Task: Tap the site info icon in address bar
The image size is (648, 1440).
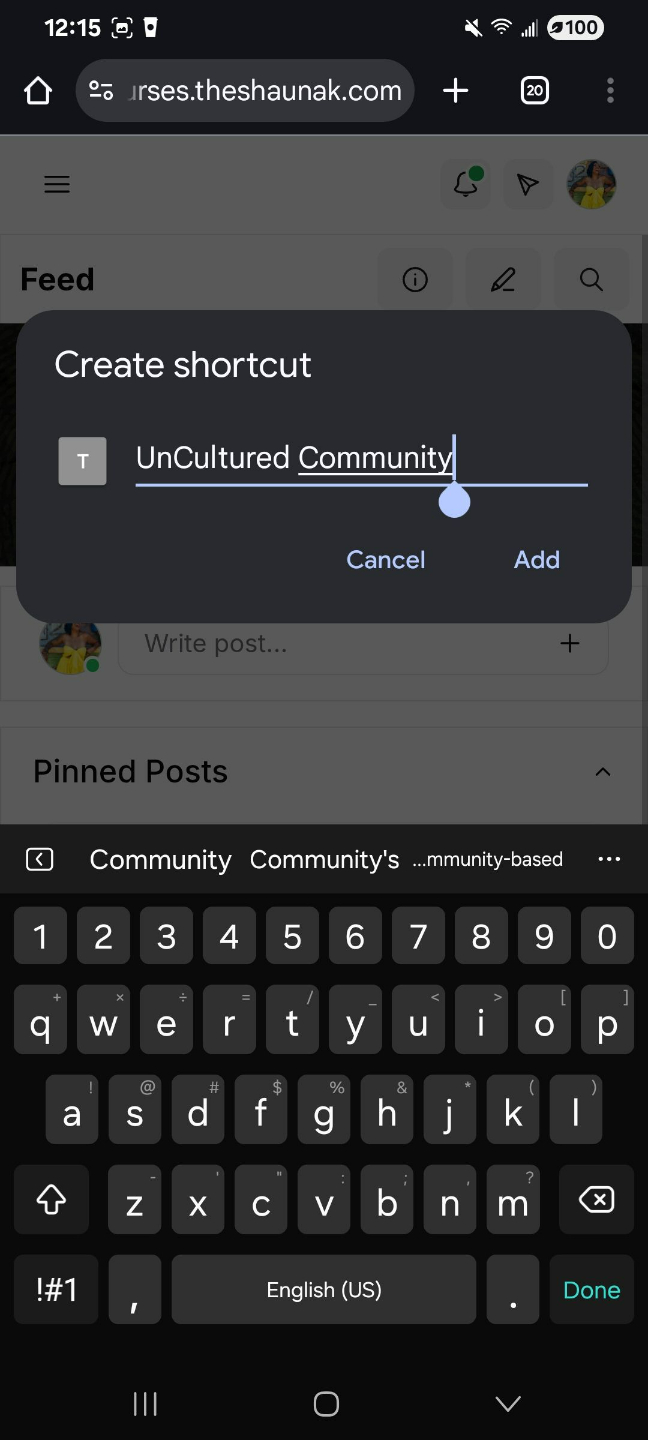Action: 101,91
